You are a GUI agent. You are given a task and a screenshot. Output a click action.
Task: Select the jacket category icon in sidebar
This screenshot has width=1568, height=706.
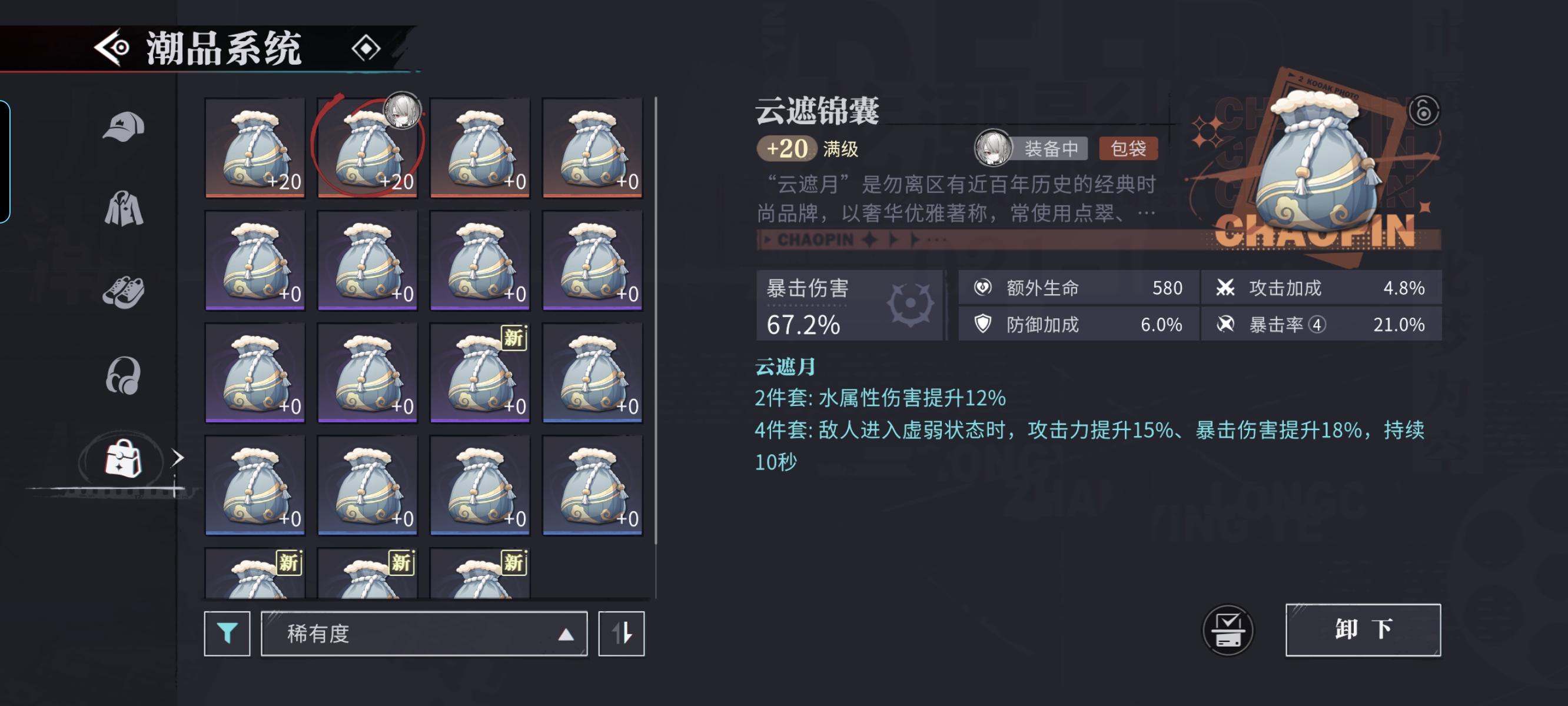point(124,208)
